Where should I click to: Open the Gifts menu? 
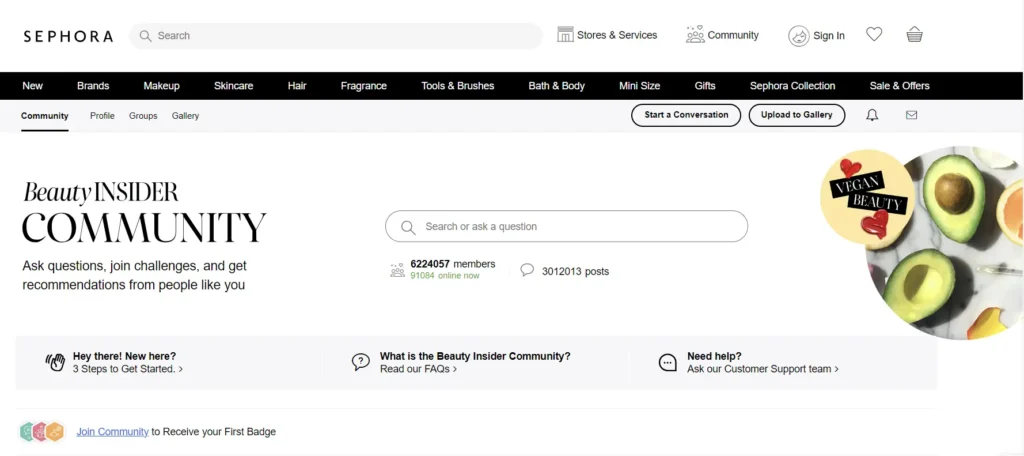705,86
